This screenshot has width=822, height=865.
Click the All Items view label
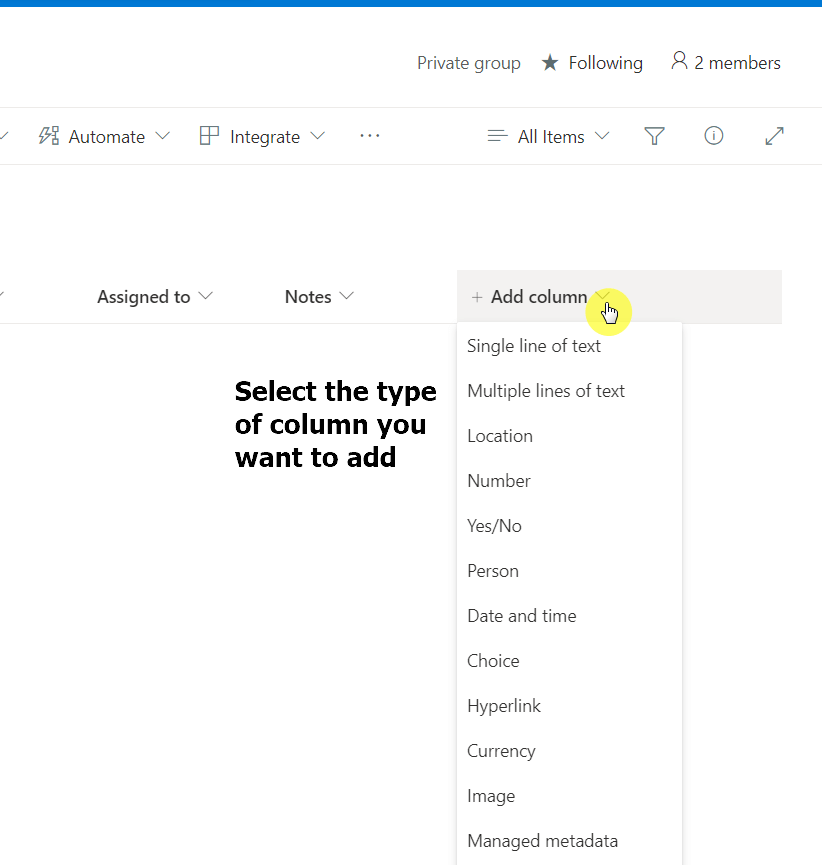[551, 137]
